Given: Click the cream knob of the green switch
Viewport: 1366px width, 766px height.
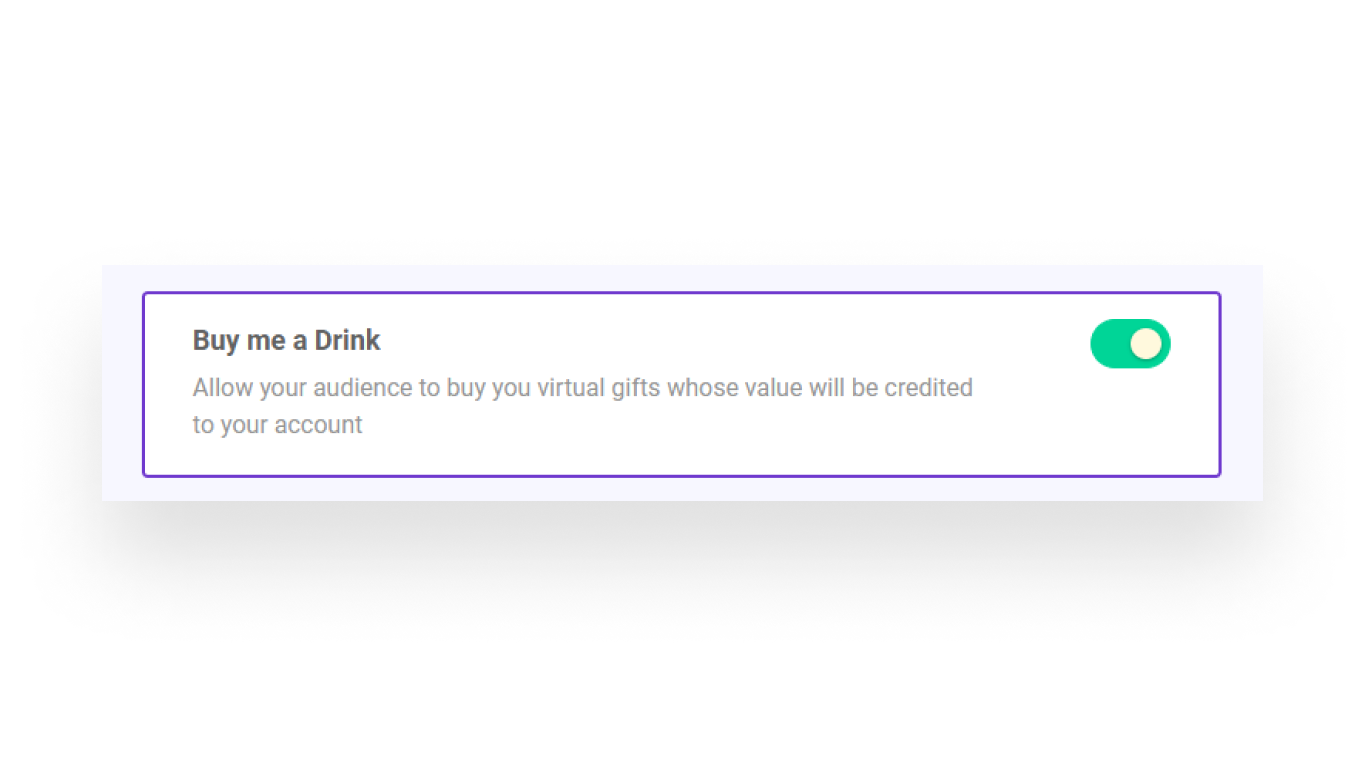Looking at the screenshot, I should point(1146,344).
